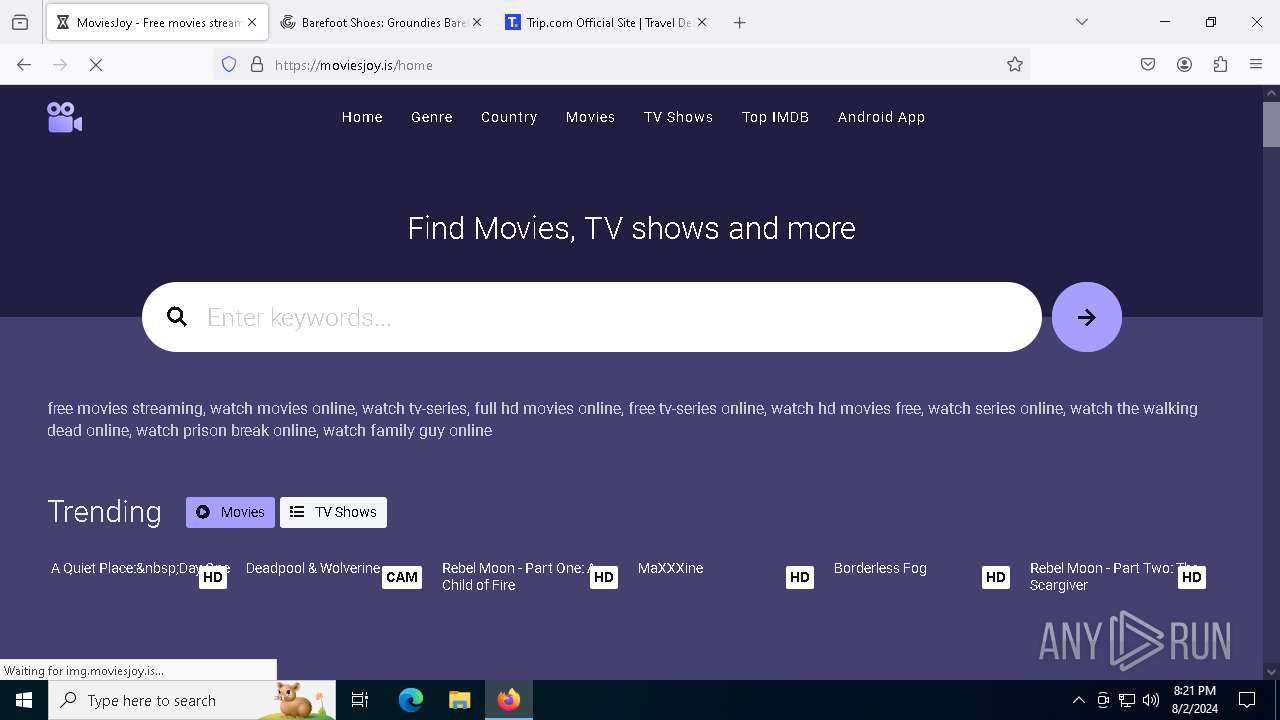Open network settings tray icon
The height and width of the screenshot is (720, 1280).
[x=1127, y=700]
